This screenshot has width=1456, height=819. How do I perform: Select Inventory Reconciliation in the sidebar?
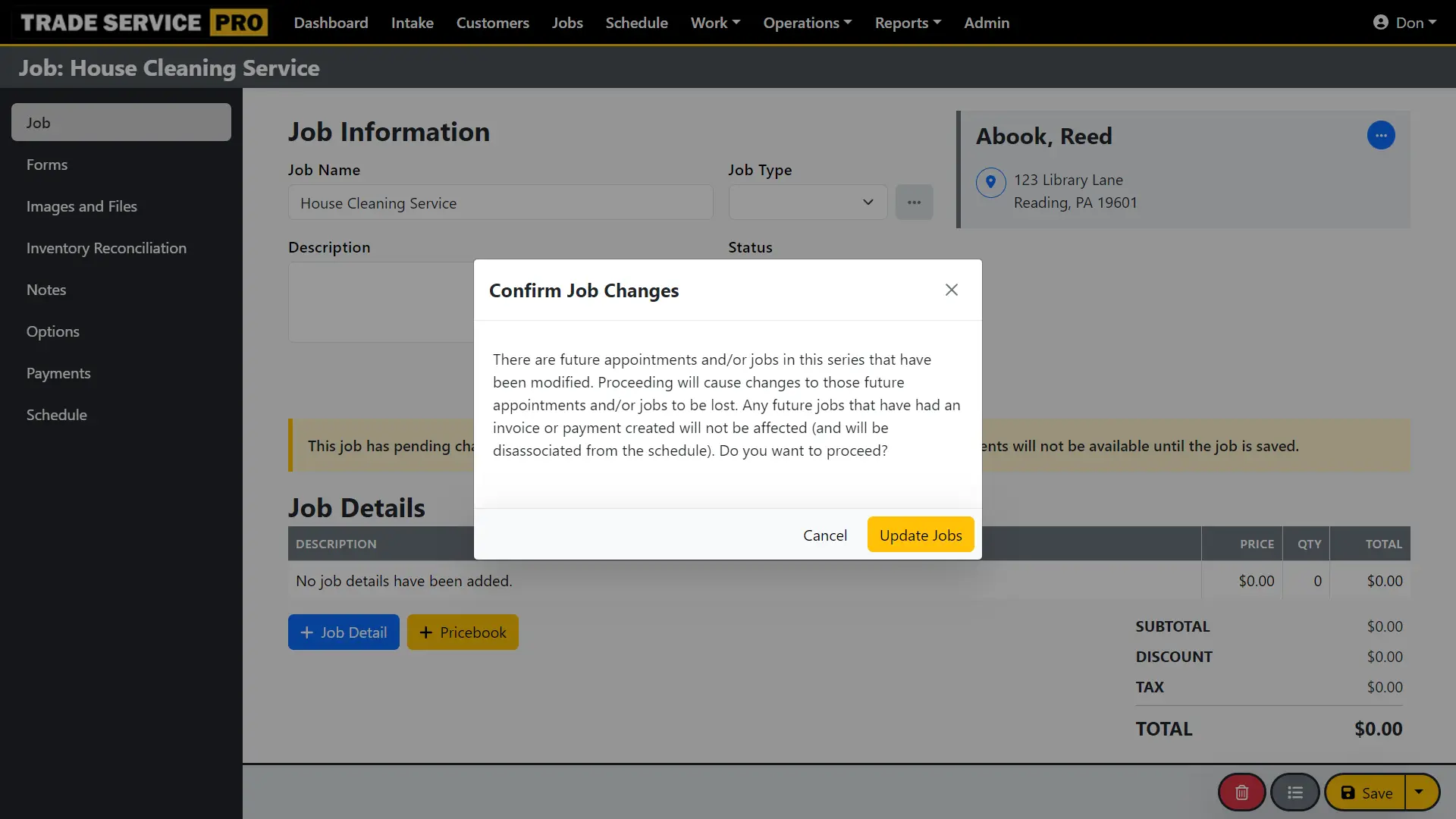[106, 248]
